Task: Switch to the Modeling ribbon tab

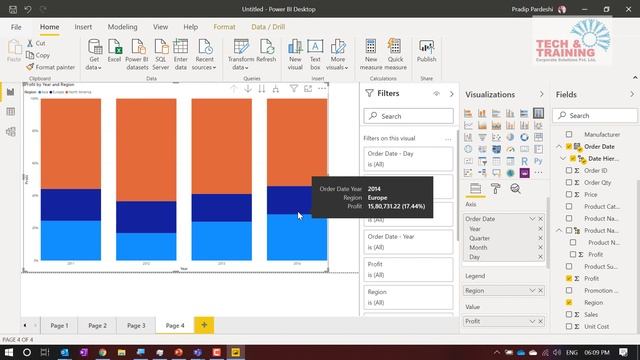Action: 122,27
